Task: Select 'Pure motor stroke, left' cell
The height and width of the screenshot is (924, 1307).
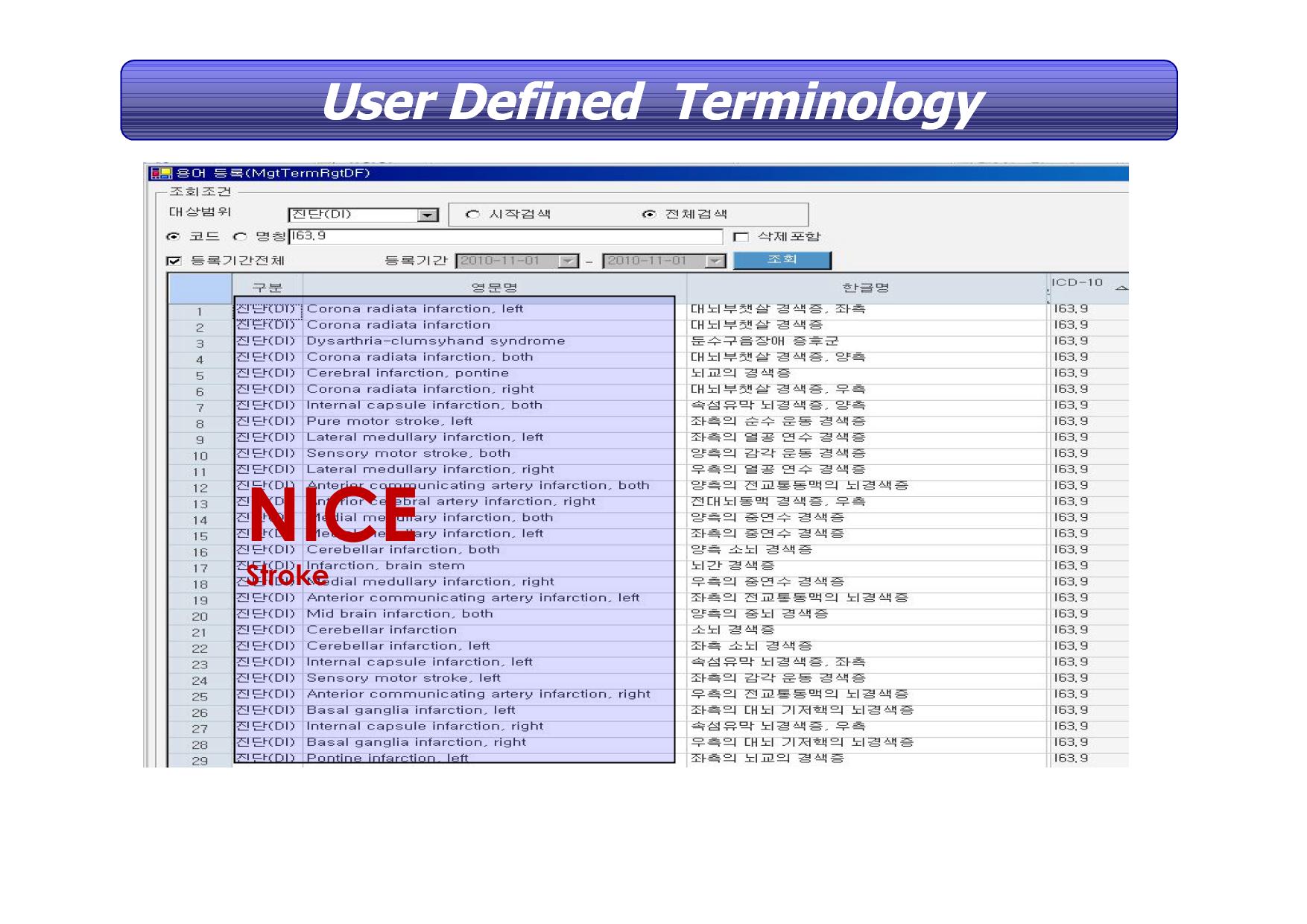Action: [x=494, y=421]
